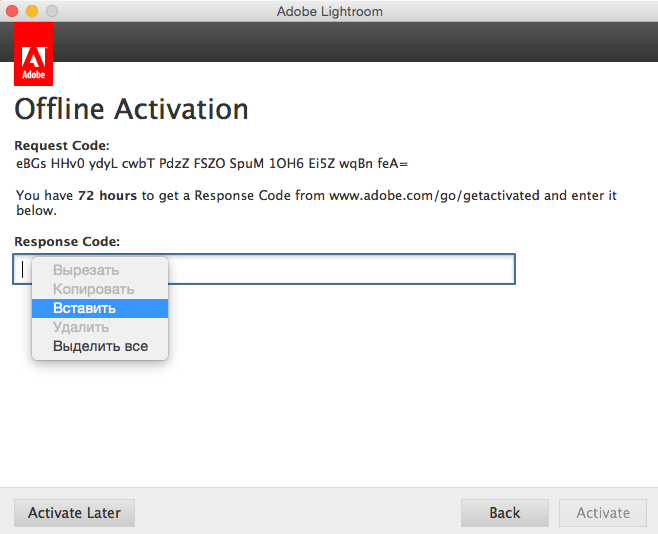Click the Activate Later button
This screenshot has height=534, width=658.
pos(74,513)
